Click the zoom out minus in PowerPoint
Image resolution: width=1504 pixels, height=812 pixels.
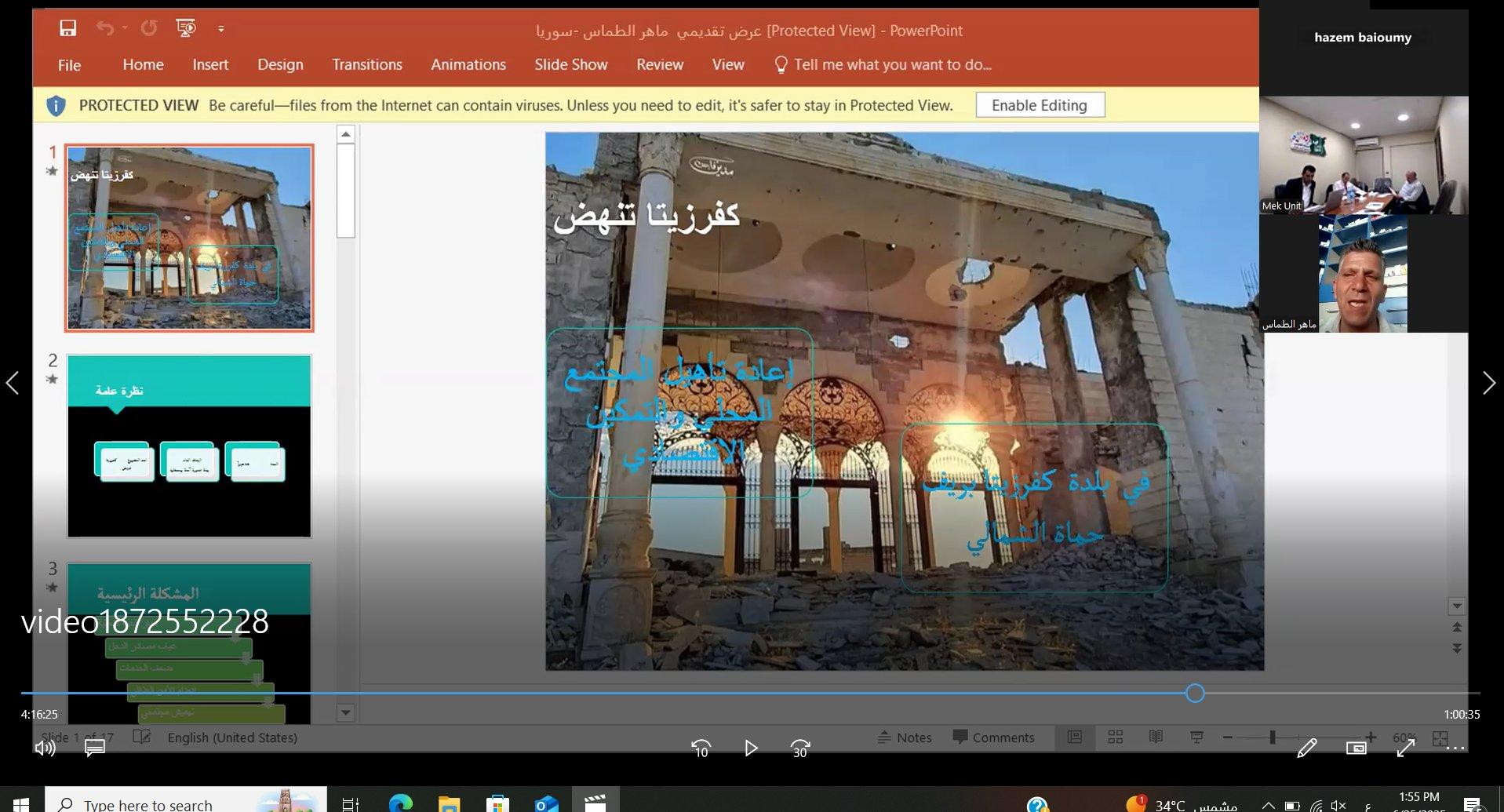coord(1228,737)
